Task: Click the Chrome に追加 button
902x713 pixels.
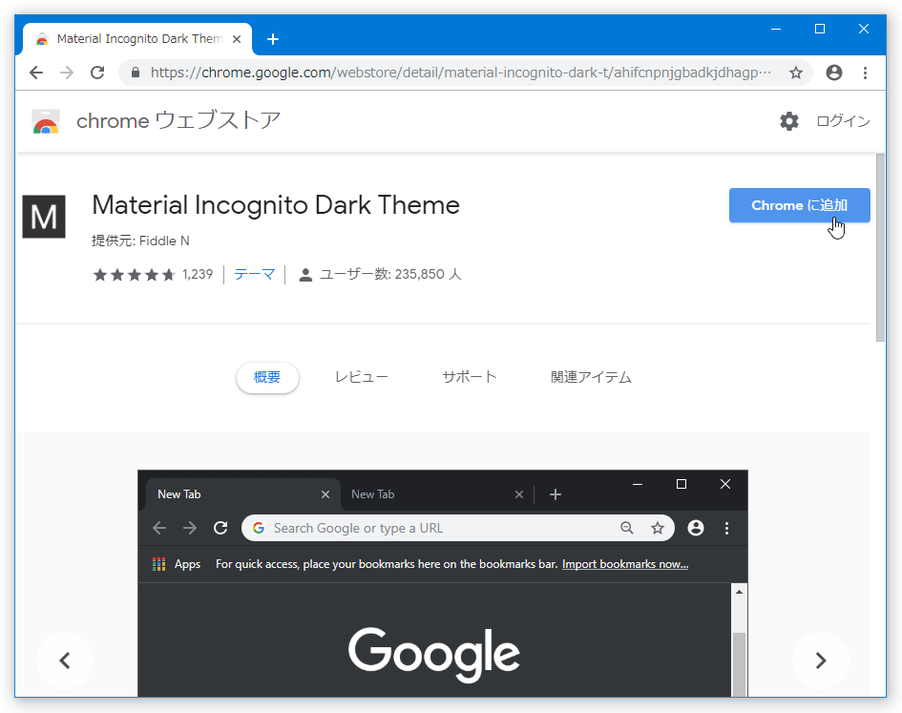Action: coord(800,205)
